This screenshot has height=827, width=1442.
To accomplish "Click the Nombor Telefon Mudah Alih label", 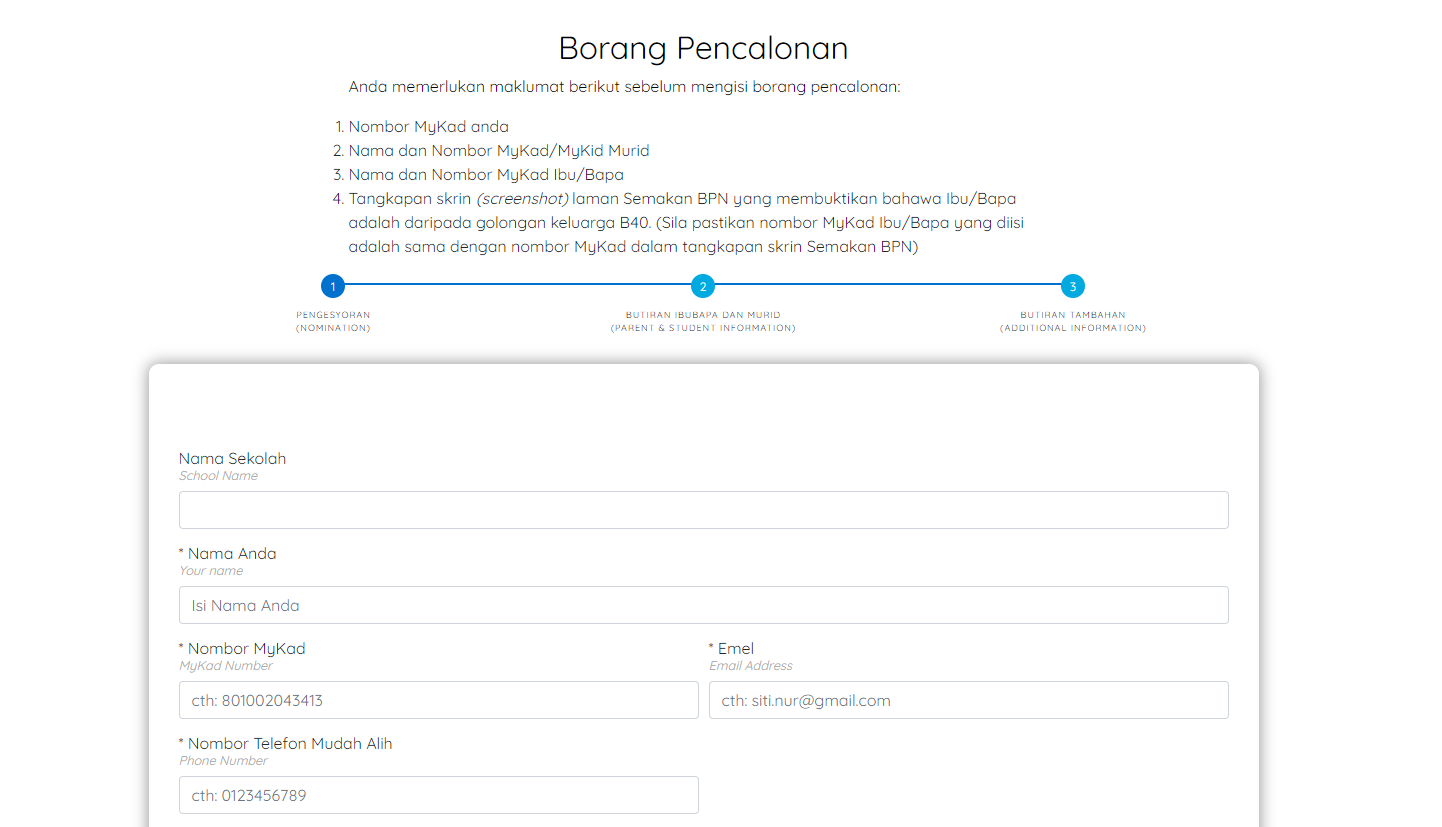I will click(285, 743).
